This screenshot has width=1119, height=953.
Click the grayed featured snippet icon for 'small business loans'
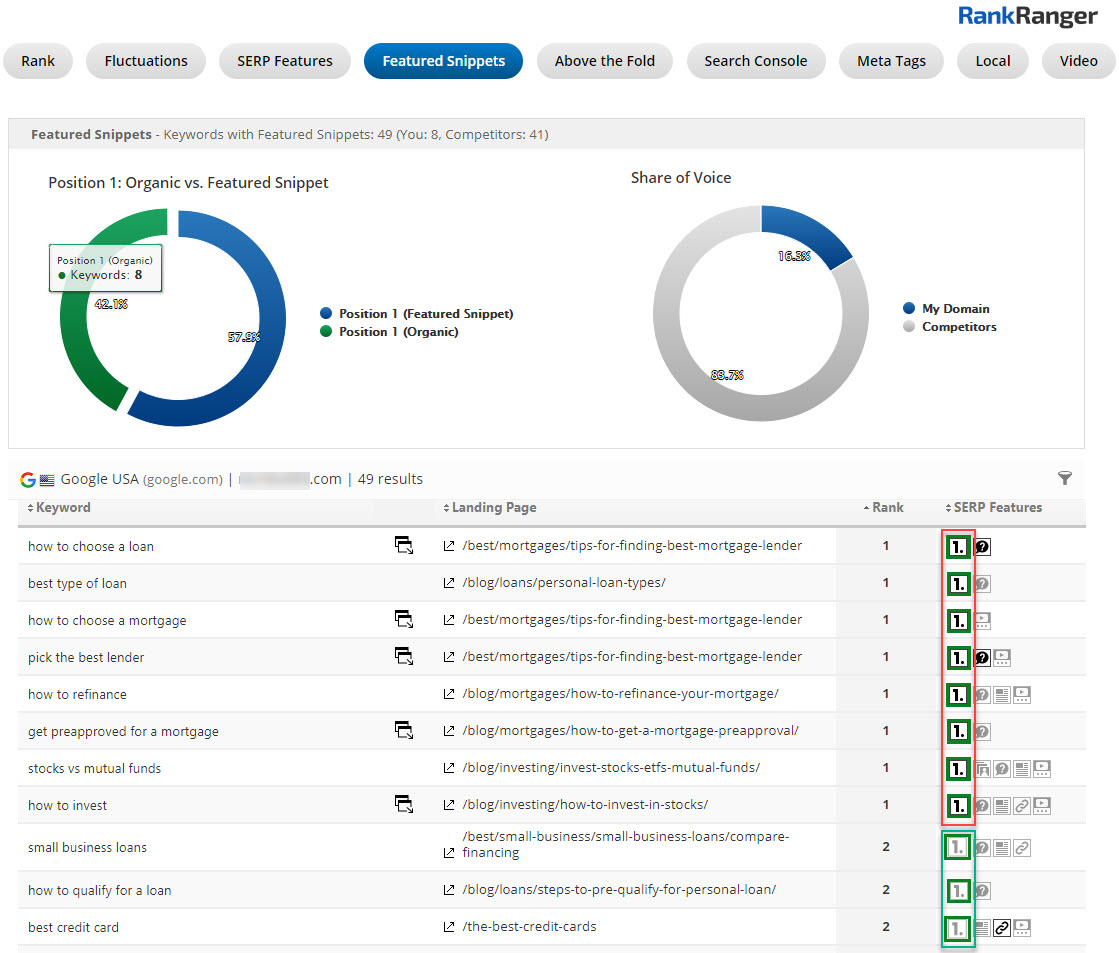click(x=958, y=847)
